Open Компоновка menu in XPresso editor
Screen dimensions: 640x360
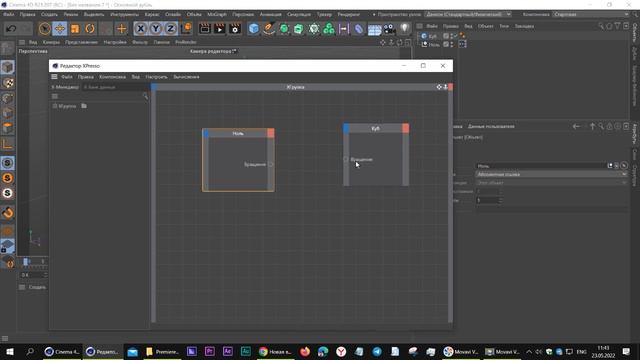pyautogui.click(x=112, y=77)
